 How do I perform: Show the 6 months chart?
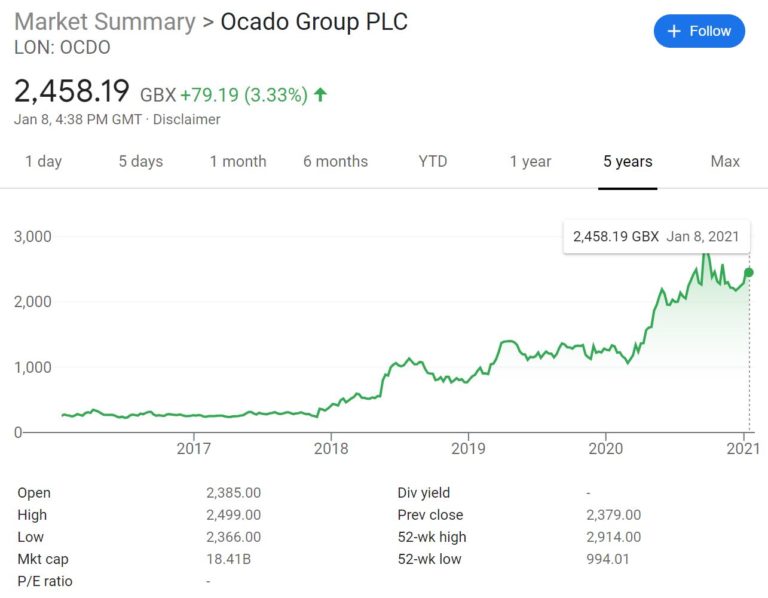click(x=336, y=162)
